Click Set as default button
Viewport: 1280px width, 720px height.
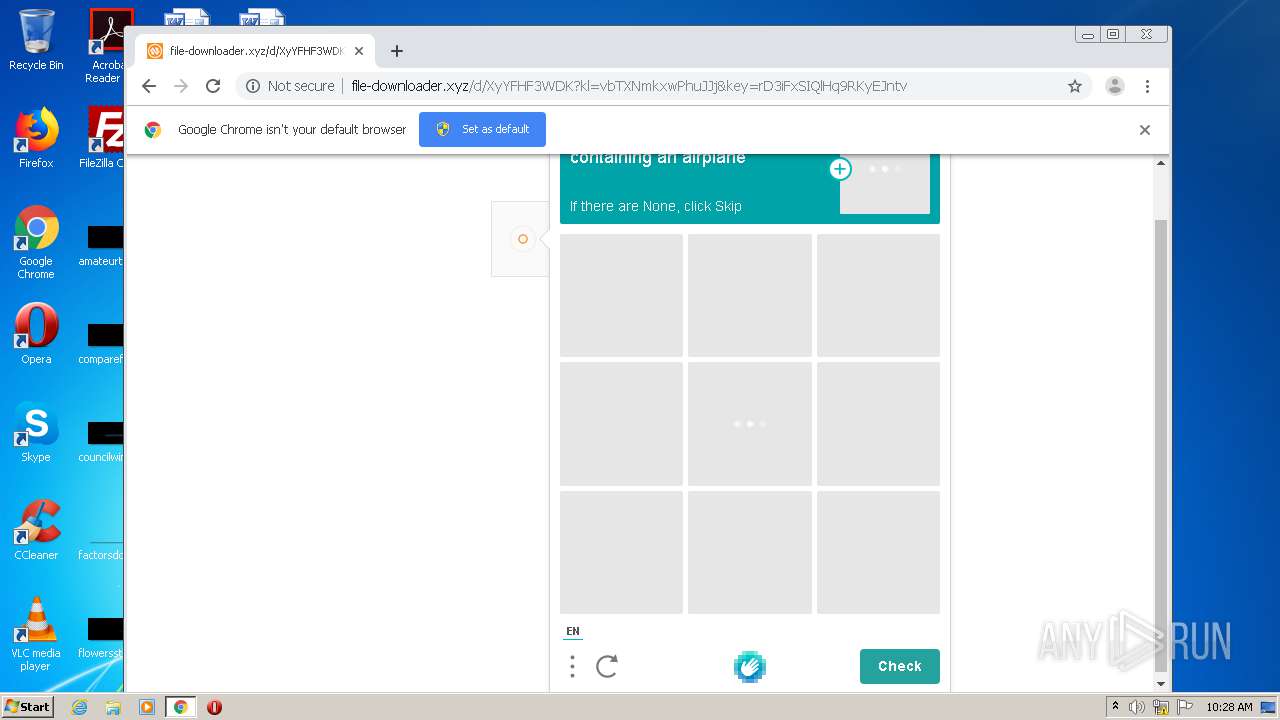click(482, 129)
